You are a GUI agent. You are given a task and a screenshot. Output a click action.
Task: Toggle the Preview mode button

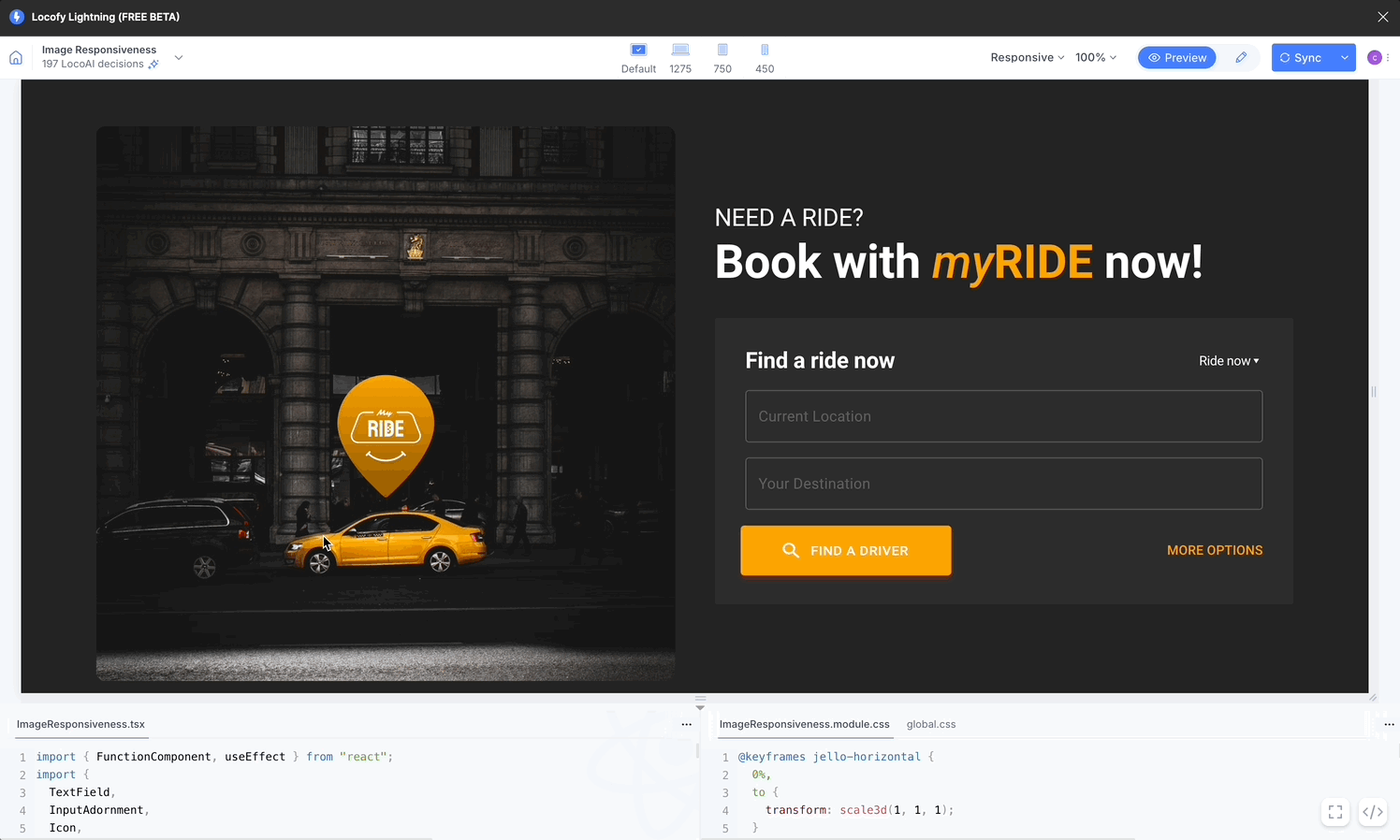[x=1177, y=58]
